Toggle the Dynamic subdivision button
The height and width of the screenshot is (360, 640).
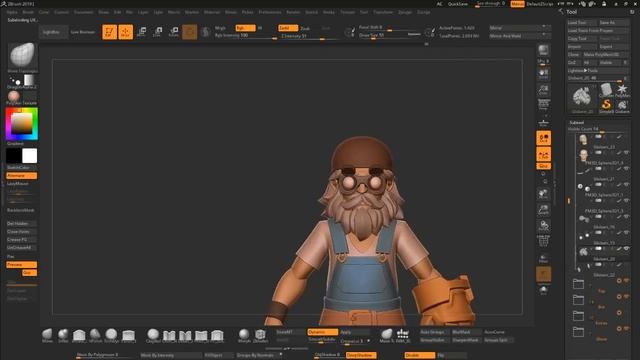[322, 332]
